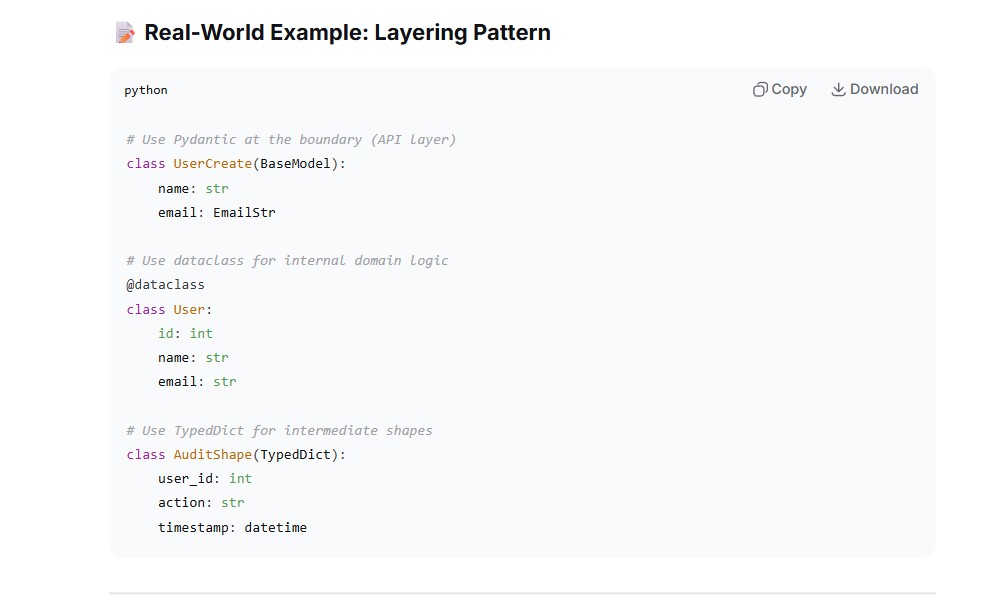Download the python code snippet

pyautogui.click(x=874, y=90)
